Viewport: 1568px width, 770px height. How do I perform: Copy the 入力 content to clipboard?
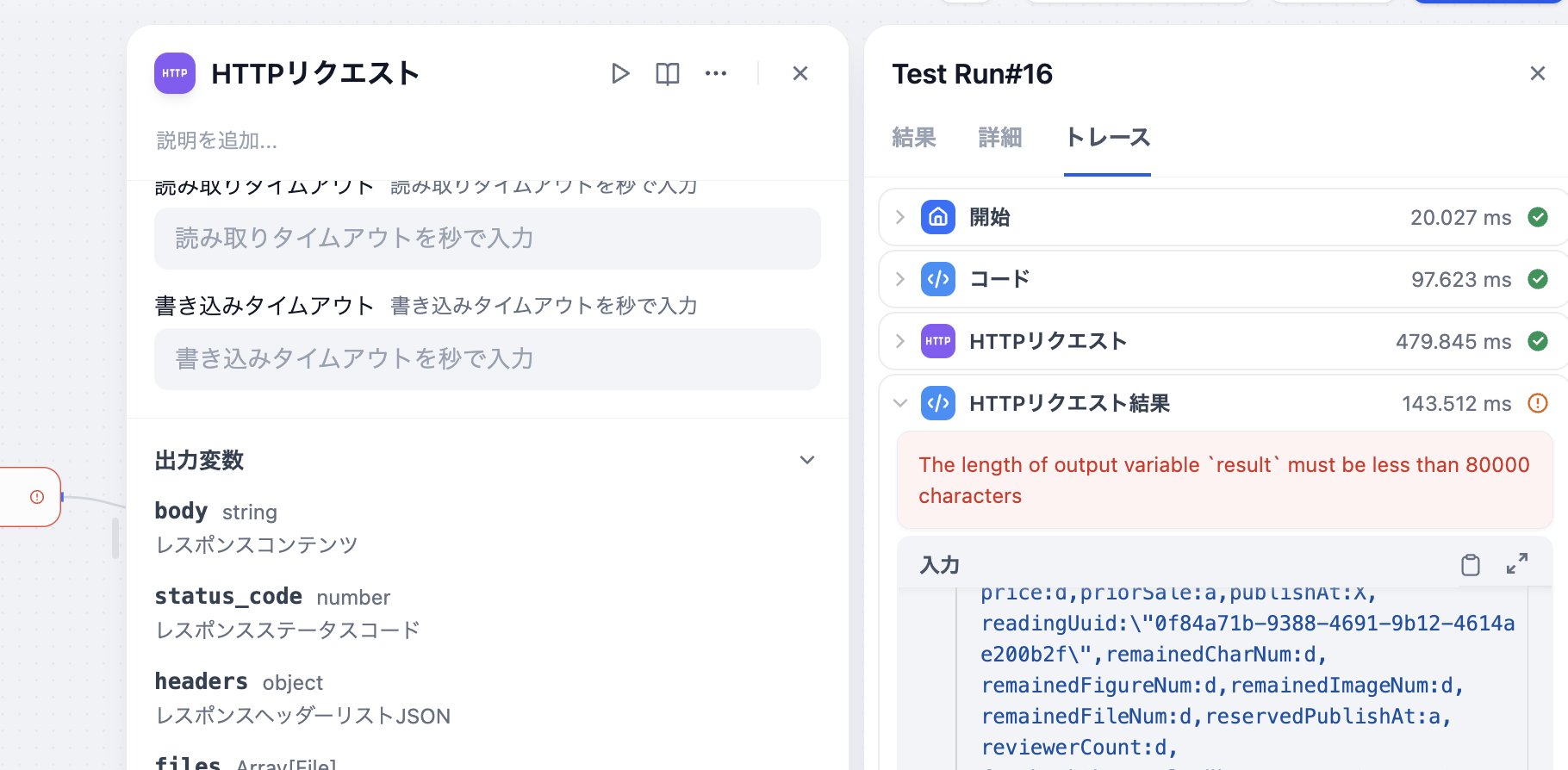coord(1471,565)
